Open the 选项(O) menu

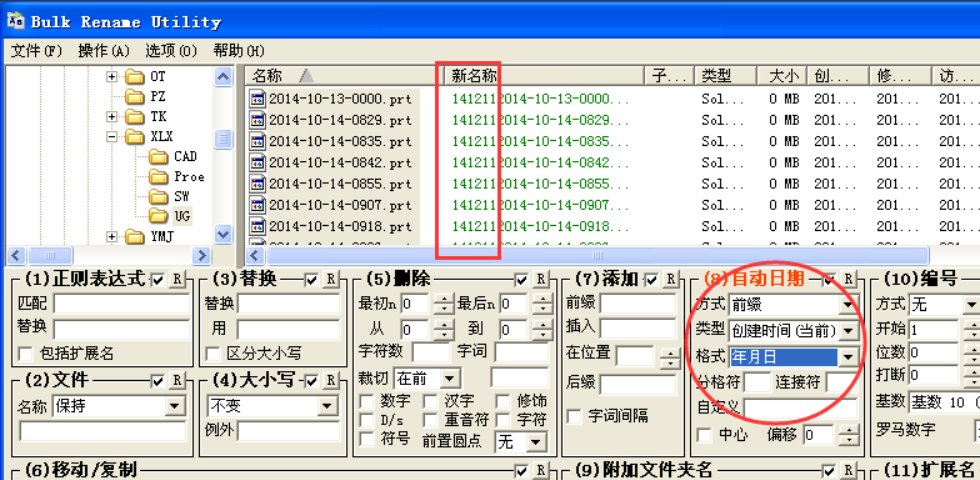tap(171, 51)
